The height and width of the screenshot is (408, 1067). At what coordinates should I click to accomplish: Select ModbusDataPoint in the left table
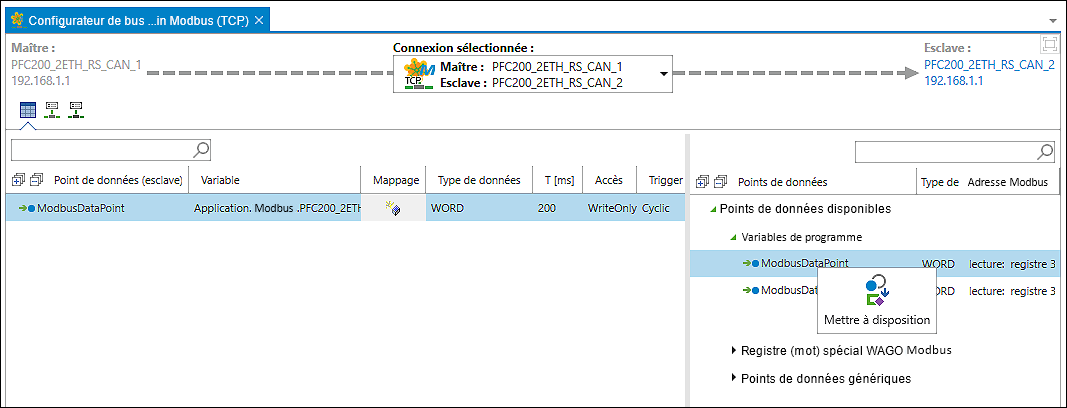tap(81, 208)
